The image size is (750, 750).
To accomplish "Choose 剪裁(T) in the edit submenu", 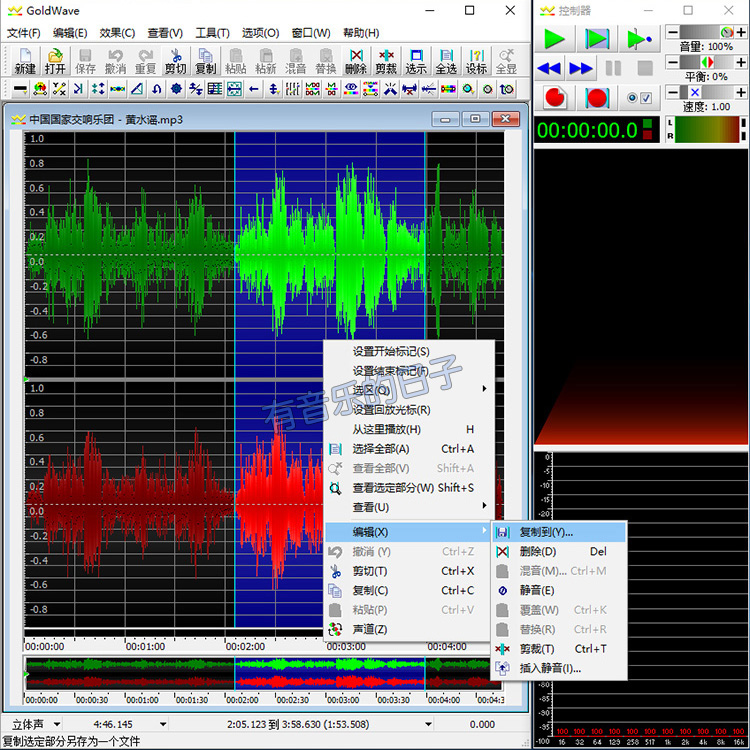I will click(x=559, y=649).
